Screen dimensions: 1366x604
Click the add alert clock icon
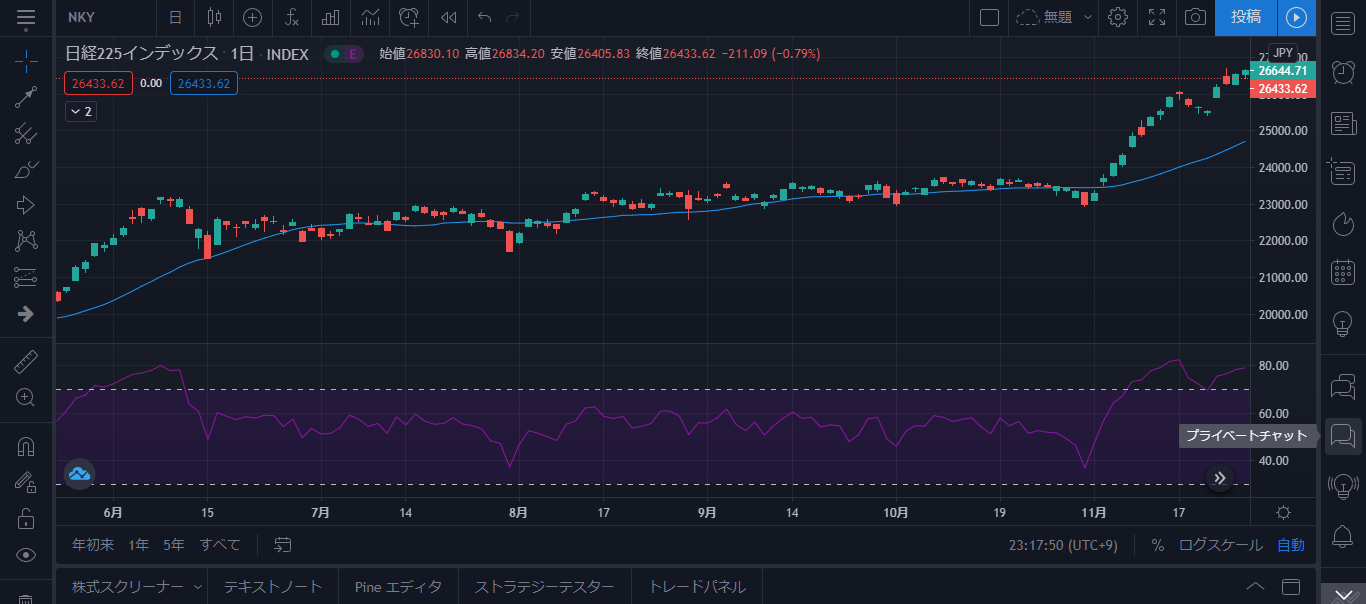tap(409, 17)
